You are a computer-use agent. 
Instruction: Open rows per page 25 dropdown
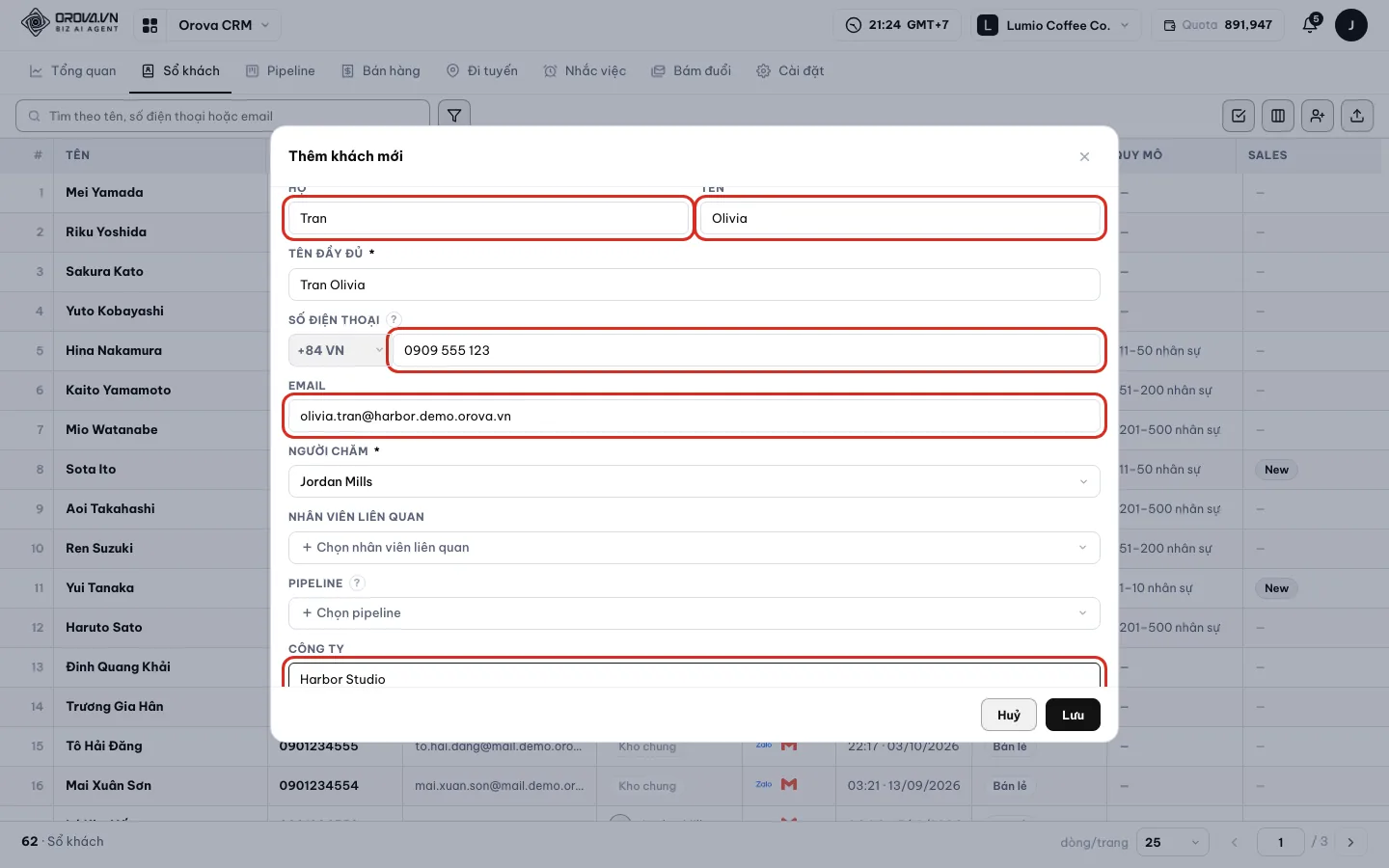[x=1173, y=842]
